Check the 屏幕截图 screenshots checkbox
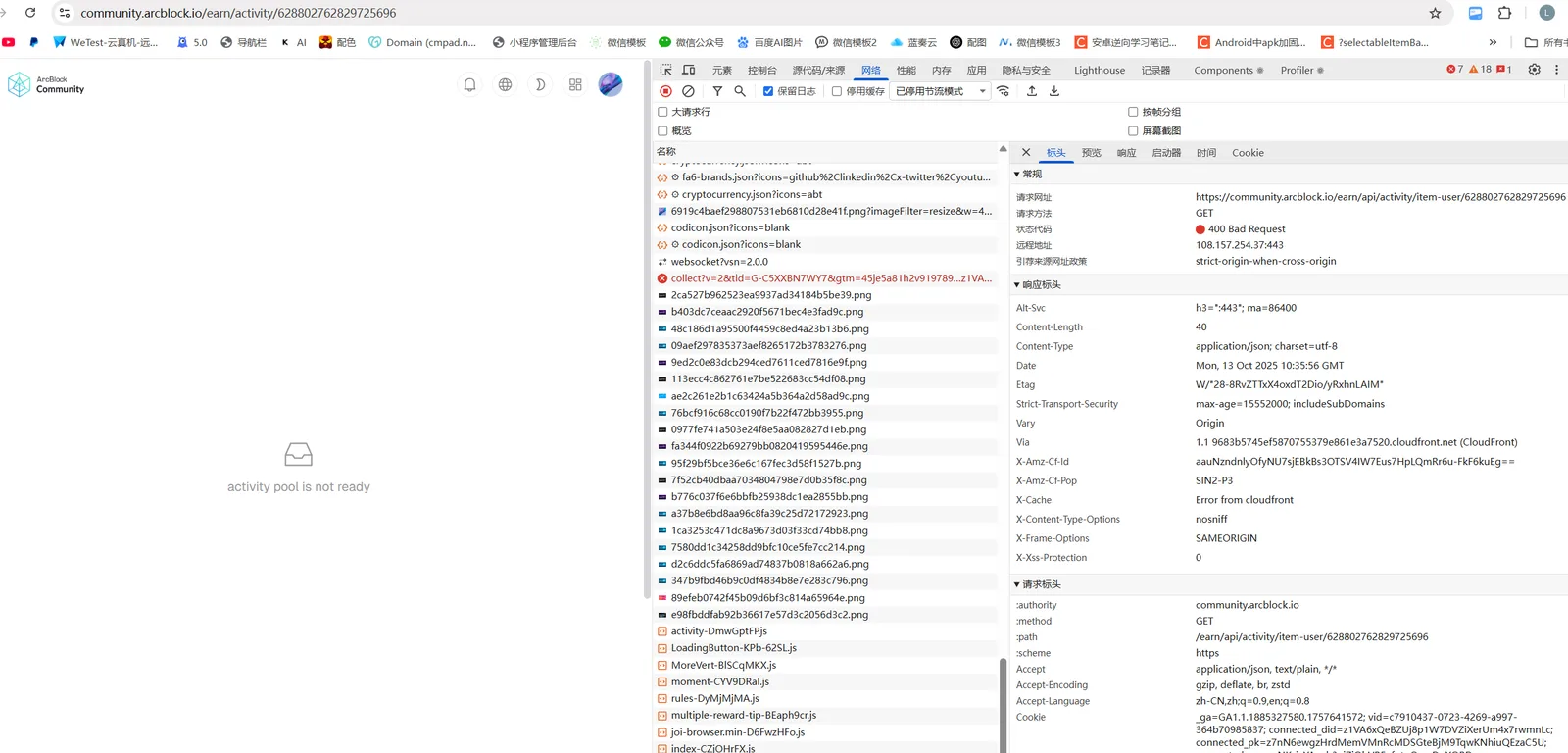 point(1133,130)
